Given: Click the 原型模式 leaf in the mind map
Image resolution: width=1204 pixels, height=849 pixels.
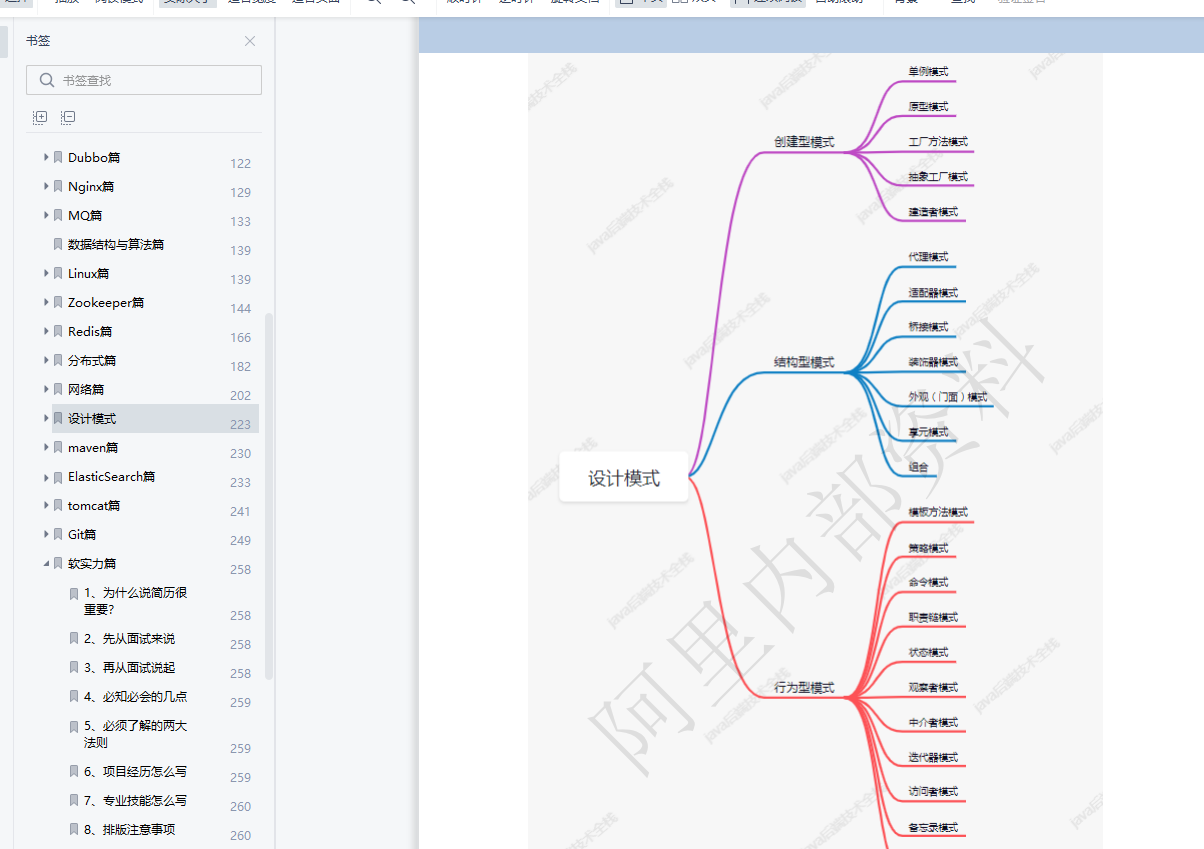Looking at the screenshot, I should [x=928, y=107].
